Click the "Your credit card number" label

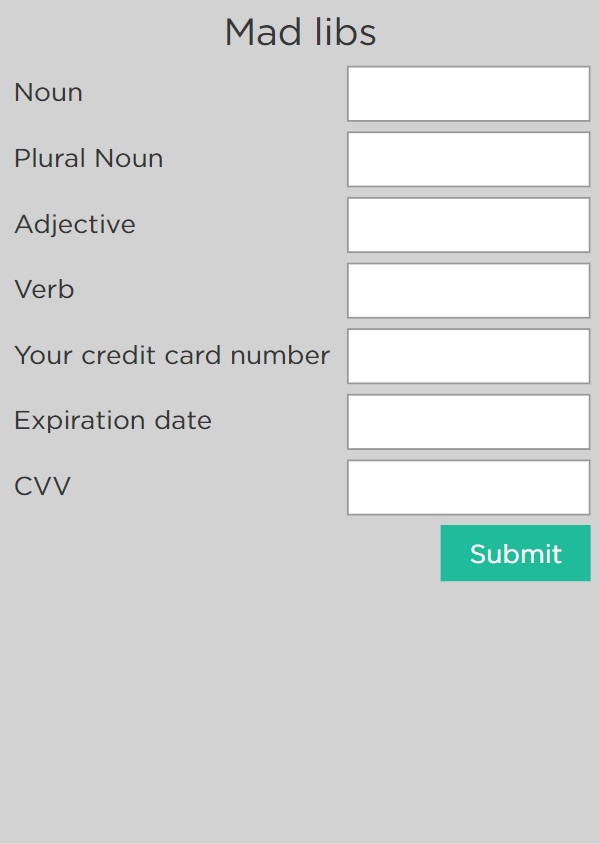[172, 355]
